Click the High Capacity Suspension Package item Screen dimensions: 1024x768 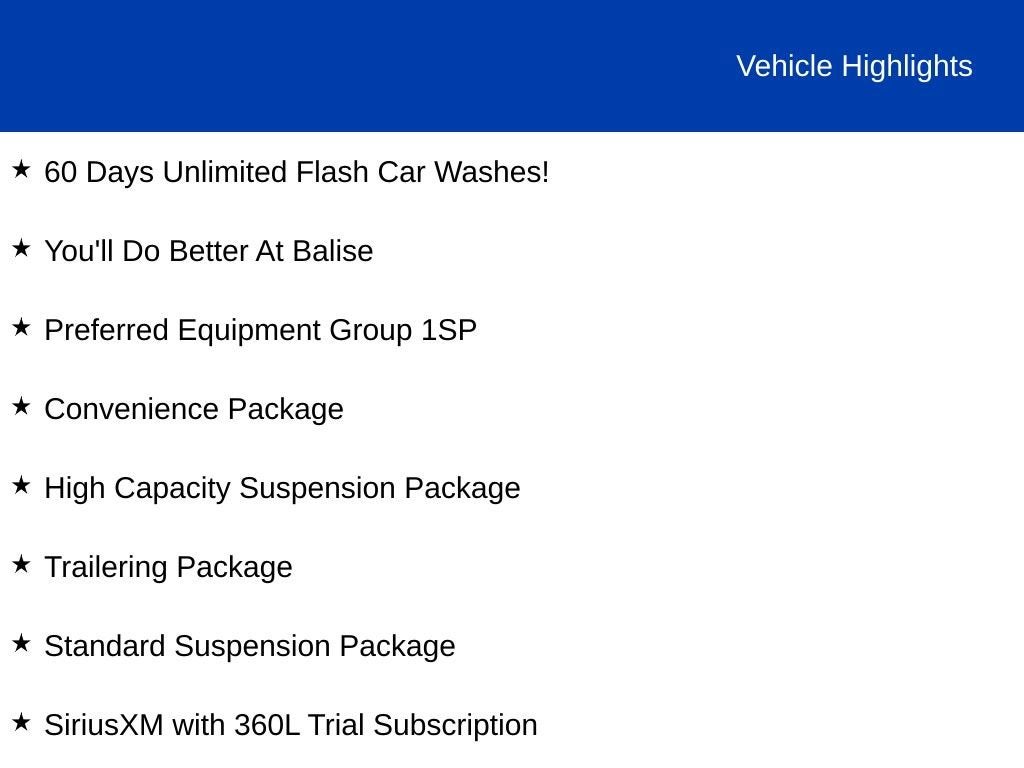(x=282, y=488)
